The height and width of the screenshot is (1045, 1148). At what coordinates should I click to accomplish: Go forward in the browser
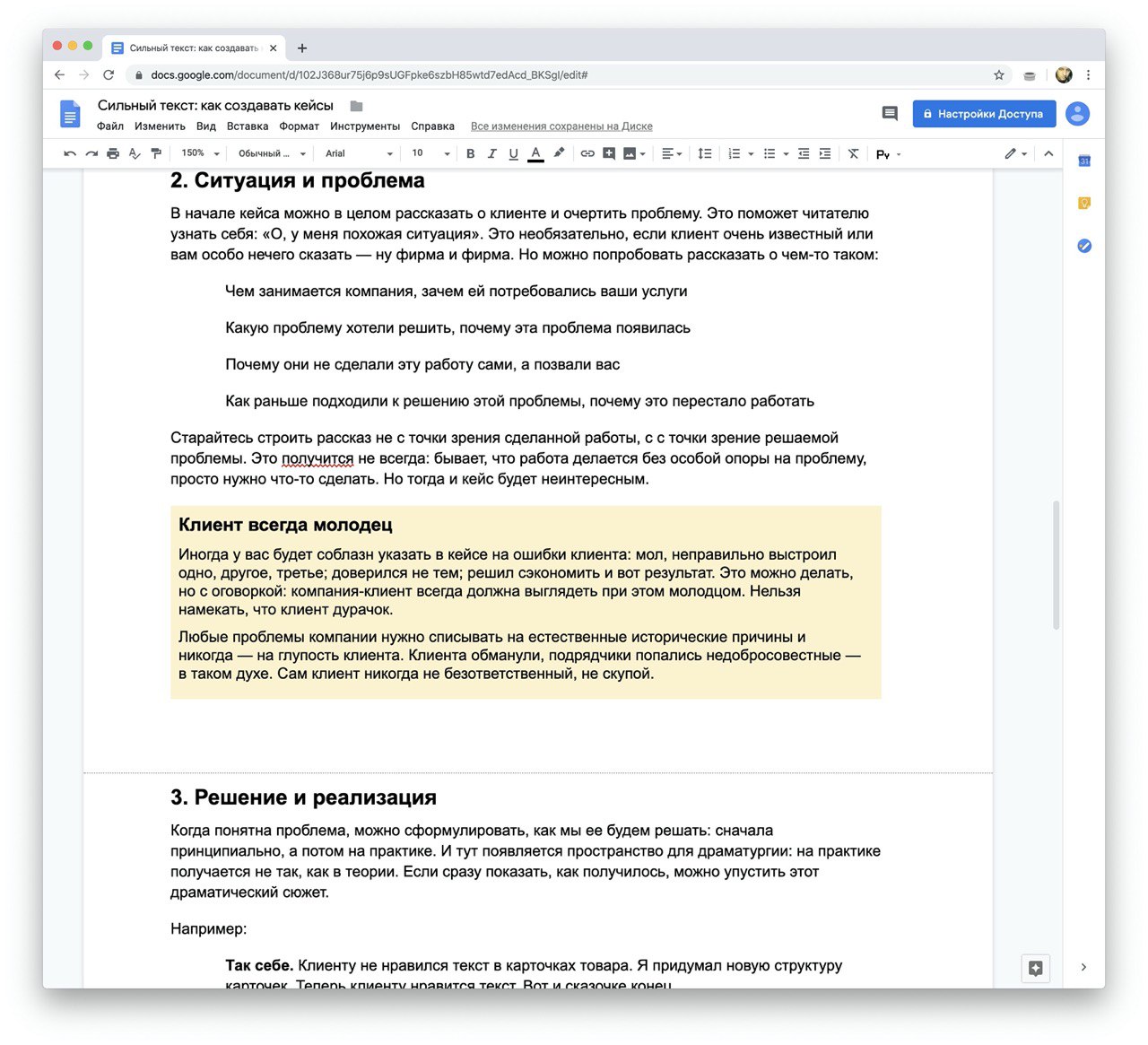tap(83, 75)
